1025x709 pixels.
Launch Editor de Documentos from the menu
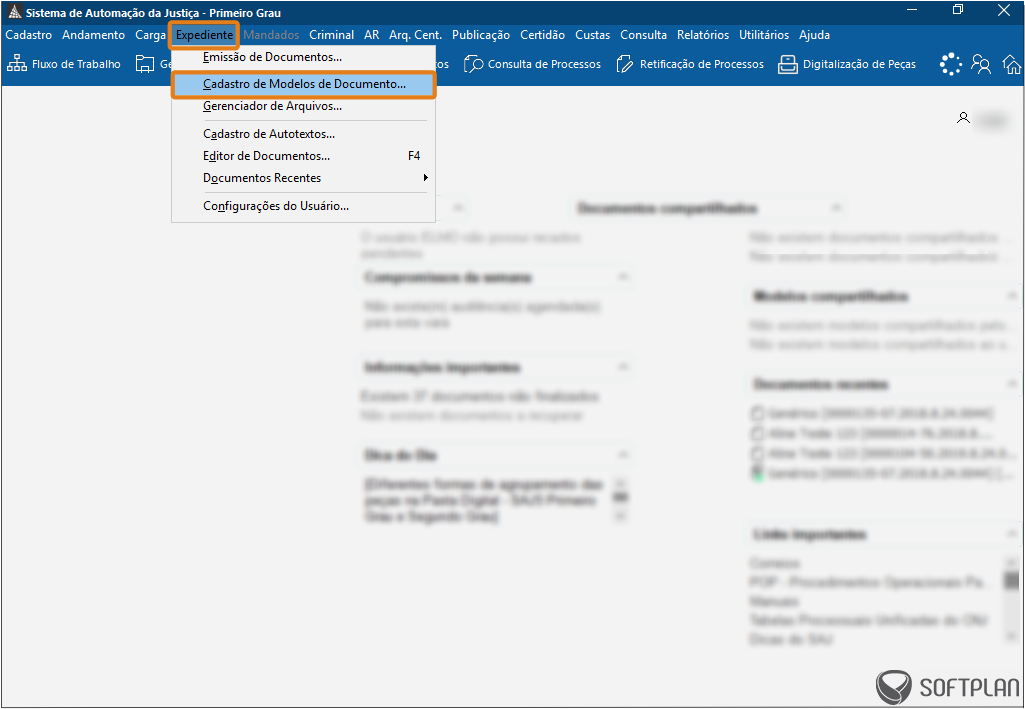303,156
